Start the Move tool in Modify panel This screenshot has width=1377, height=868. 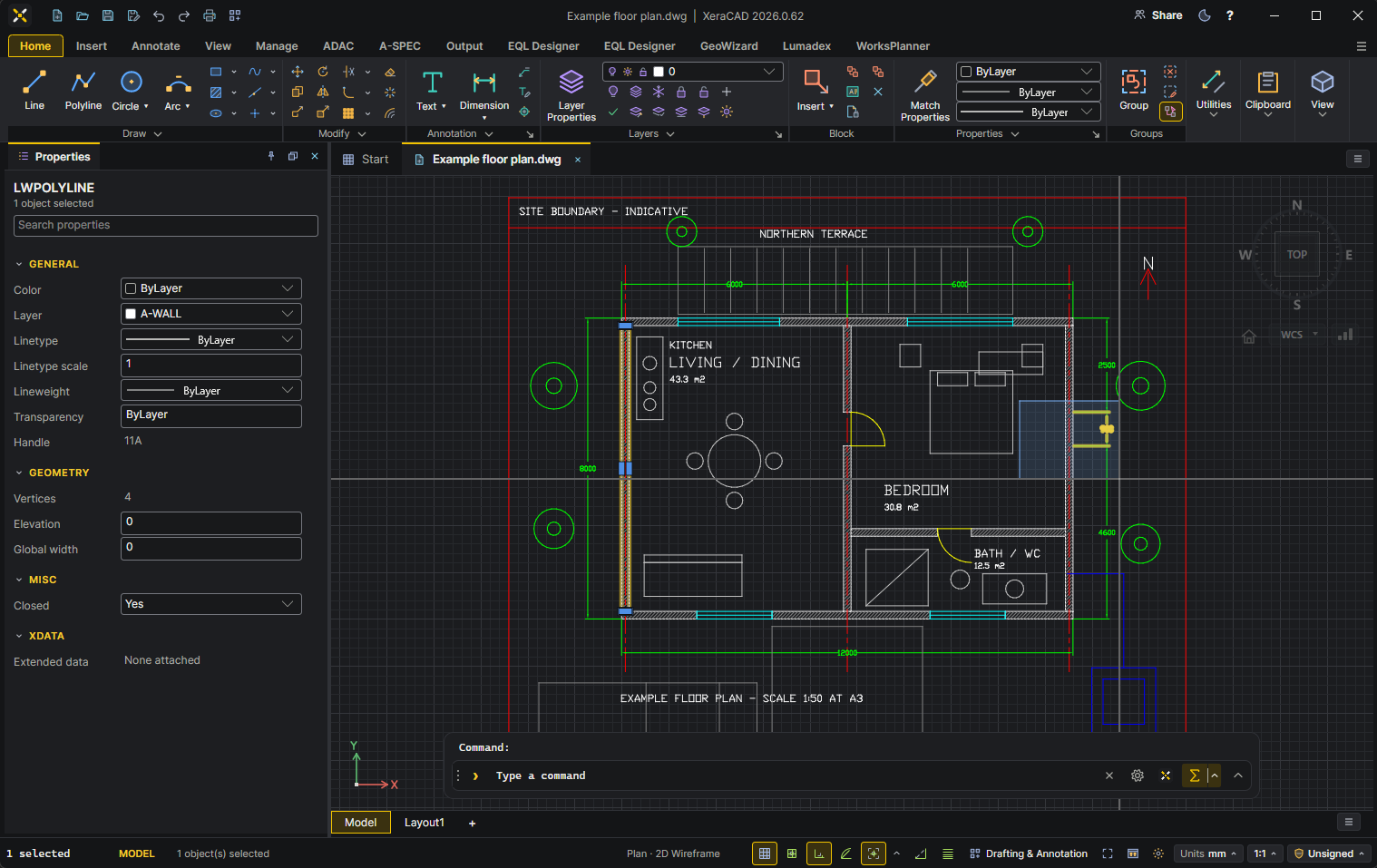coord(298,72)
